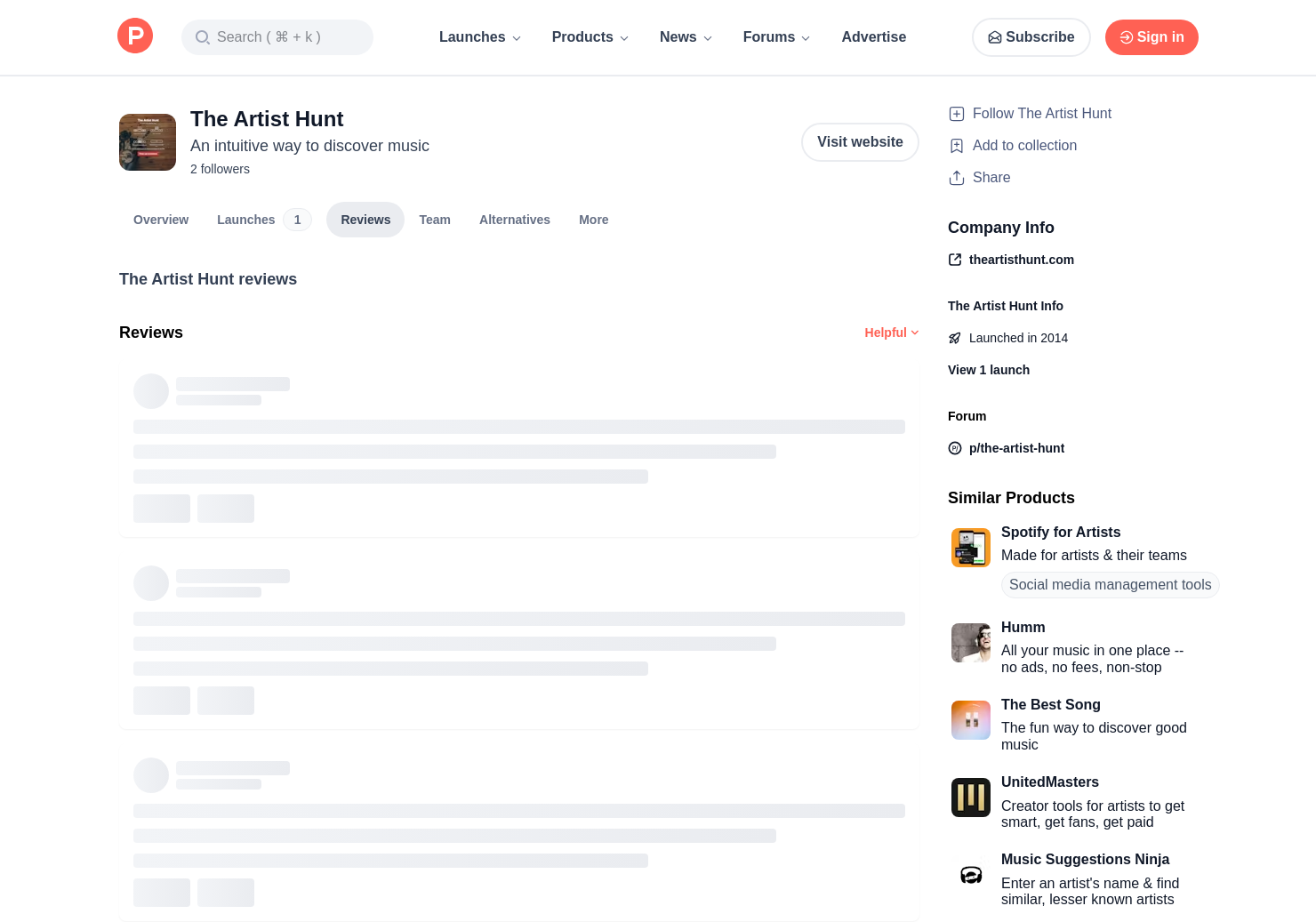Open the Helpful sort dropdown

click(891, 333)
